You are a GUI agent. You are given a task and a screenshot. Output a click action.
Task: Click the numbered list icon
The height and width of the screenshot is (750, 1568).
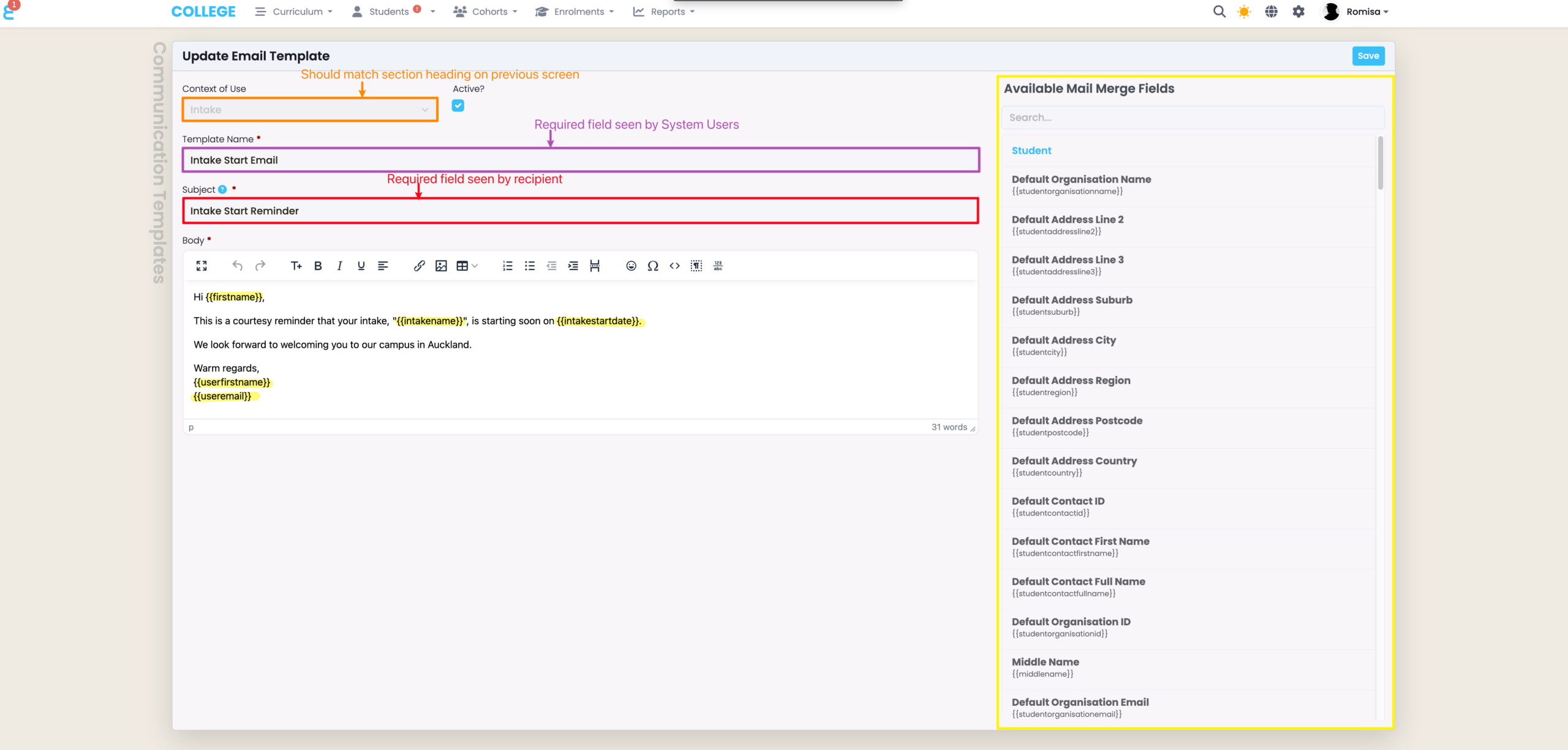pyautogui.click(x=508, y=266)
